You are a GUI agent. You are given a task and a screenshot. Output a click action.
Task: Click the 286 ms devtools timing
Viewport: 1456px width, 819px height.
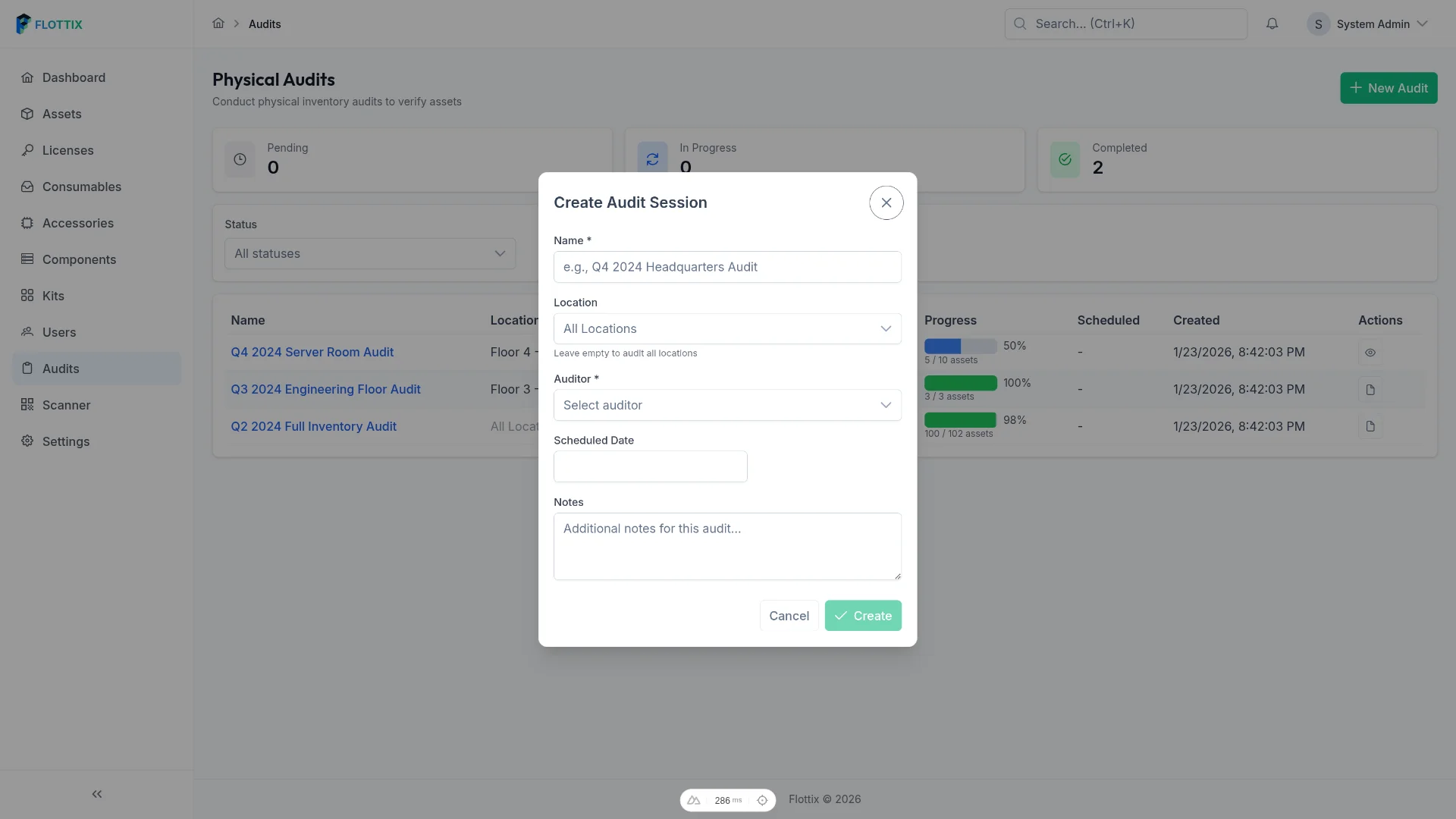click(x=728, y=800)
